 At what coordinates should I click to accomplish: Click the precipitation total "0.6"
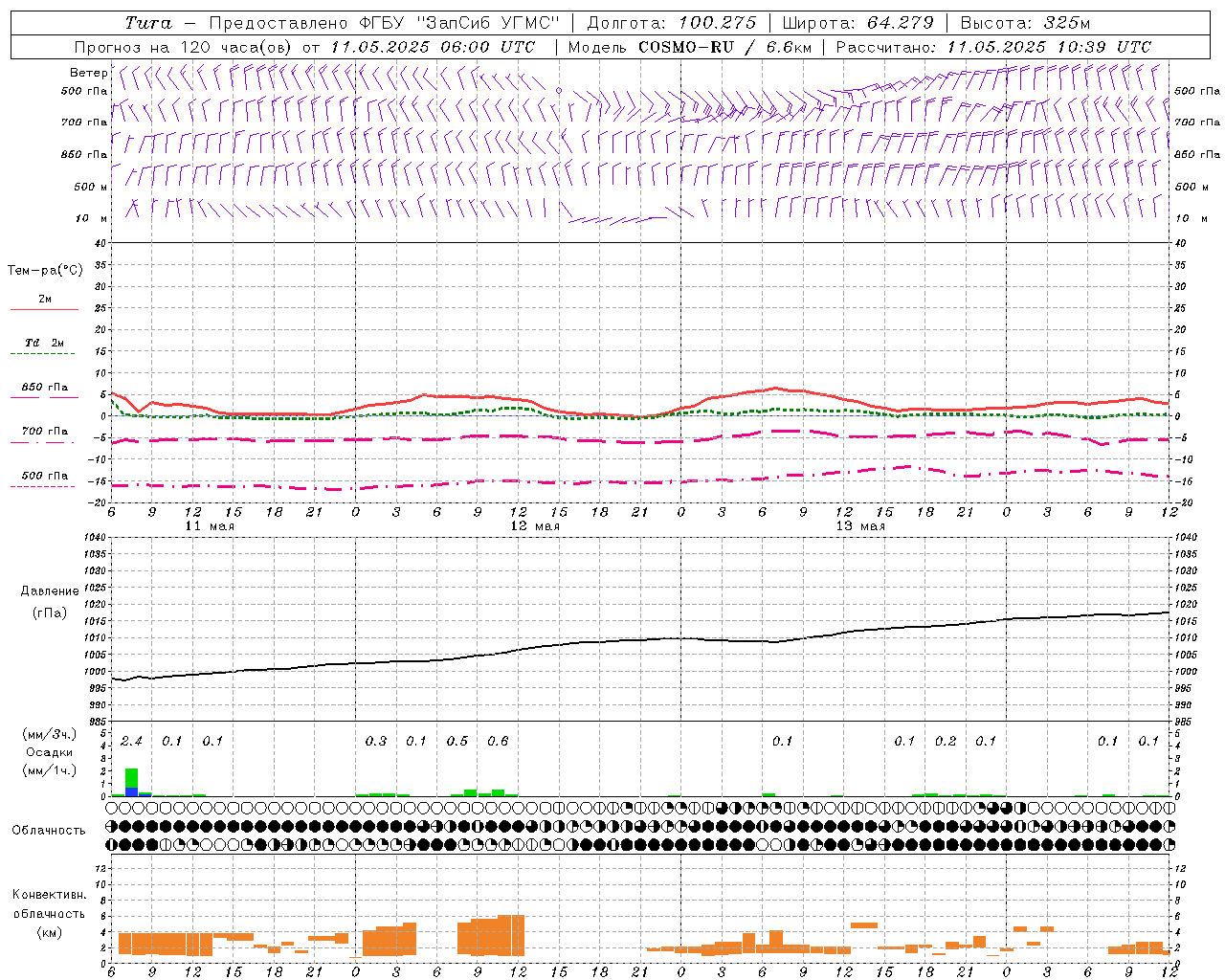498,741
